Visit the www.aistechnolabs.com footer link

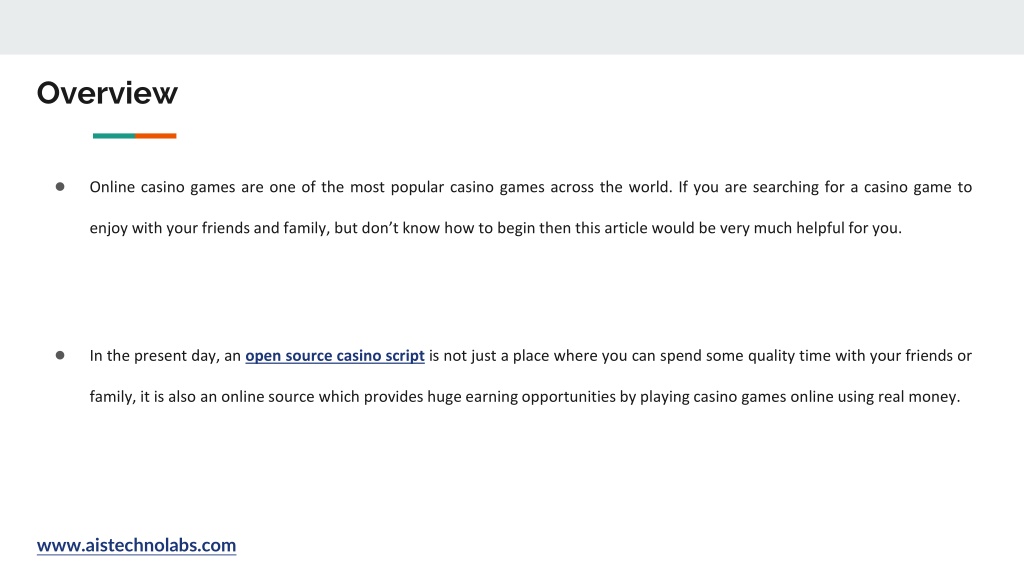[136, 545]
